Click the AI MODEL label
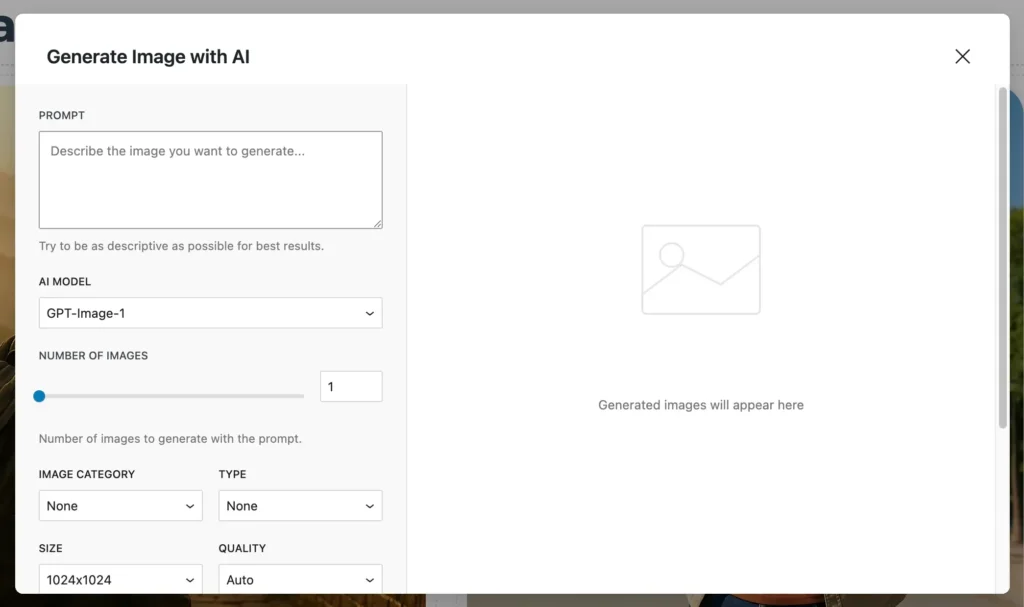 click(x=65, y=282)
